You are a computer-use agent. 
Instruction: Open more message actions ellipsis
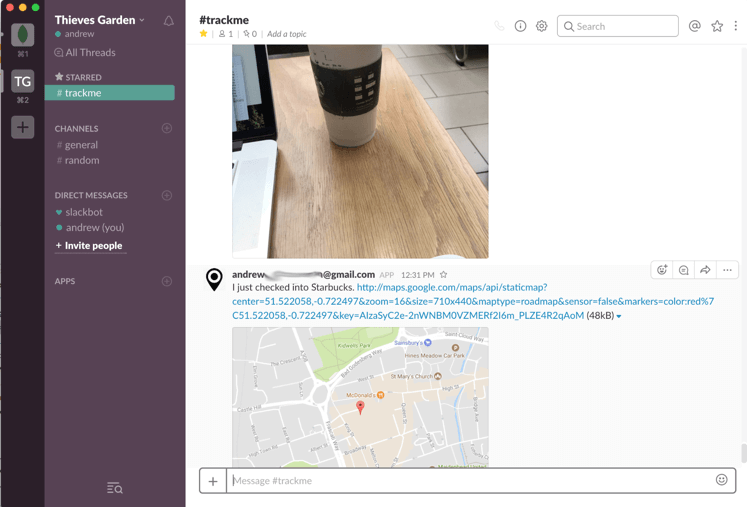[x=727, y=270]
